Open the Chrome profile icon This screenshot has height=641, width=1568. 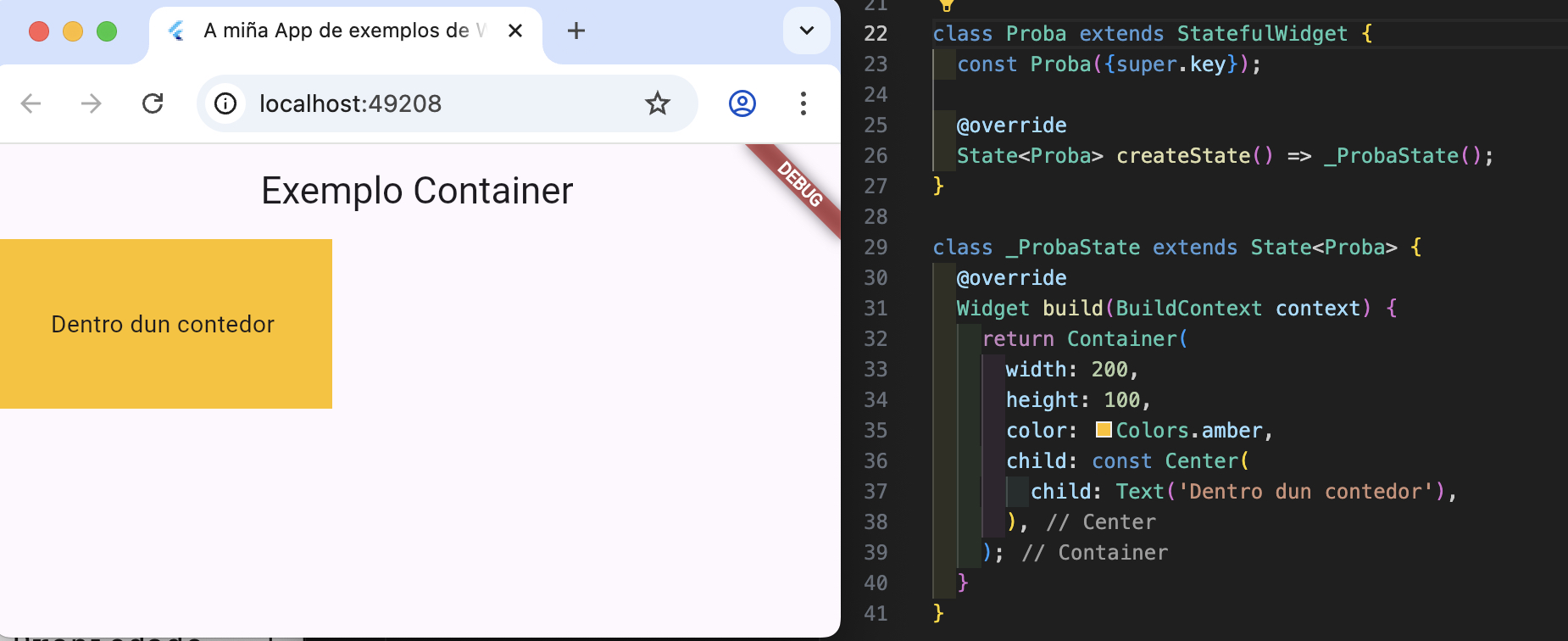(742, 103)
